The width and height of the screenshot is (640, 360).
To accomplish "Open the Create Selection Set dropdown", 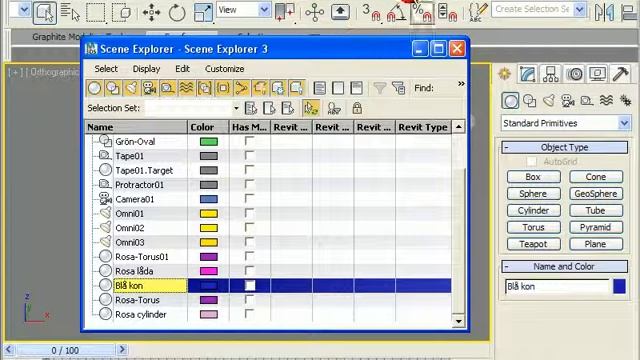I will pos(579,9).
